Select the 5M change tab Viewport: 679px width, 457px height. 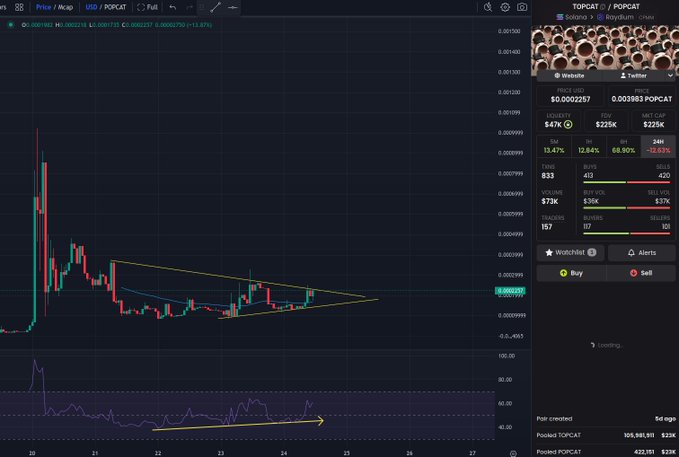click(x=554, y=146)
